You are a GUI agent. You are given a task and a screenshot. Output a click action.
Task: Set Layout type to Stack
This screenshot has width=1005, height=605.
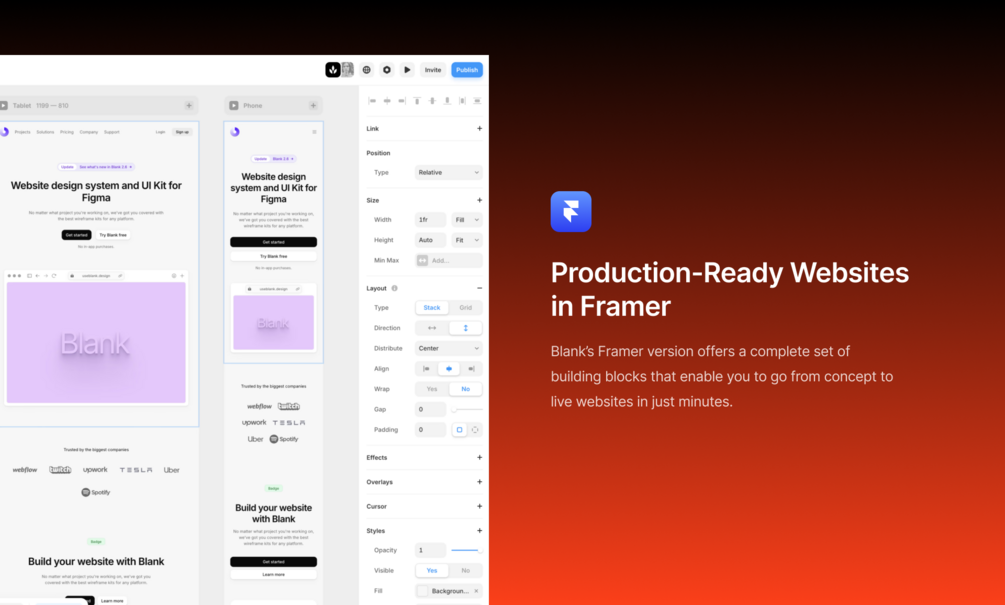pyautogui.click(x=432, y=308)
